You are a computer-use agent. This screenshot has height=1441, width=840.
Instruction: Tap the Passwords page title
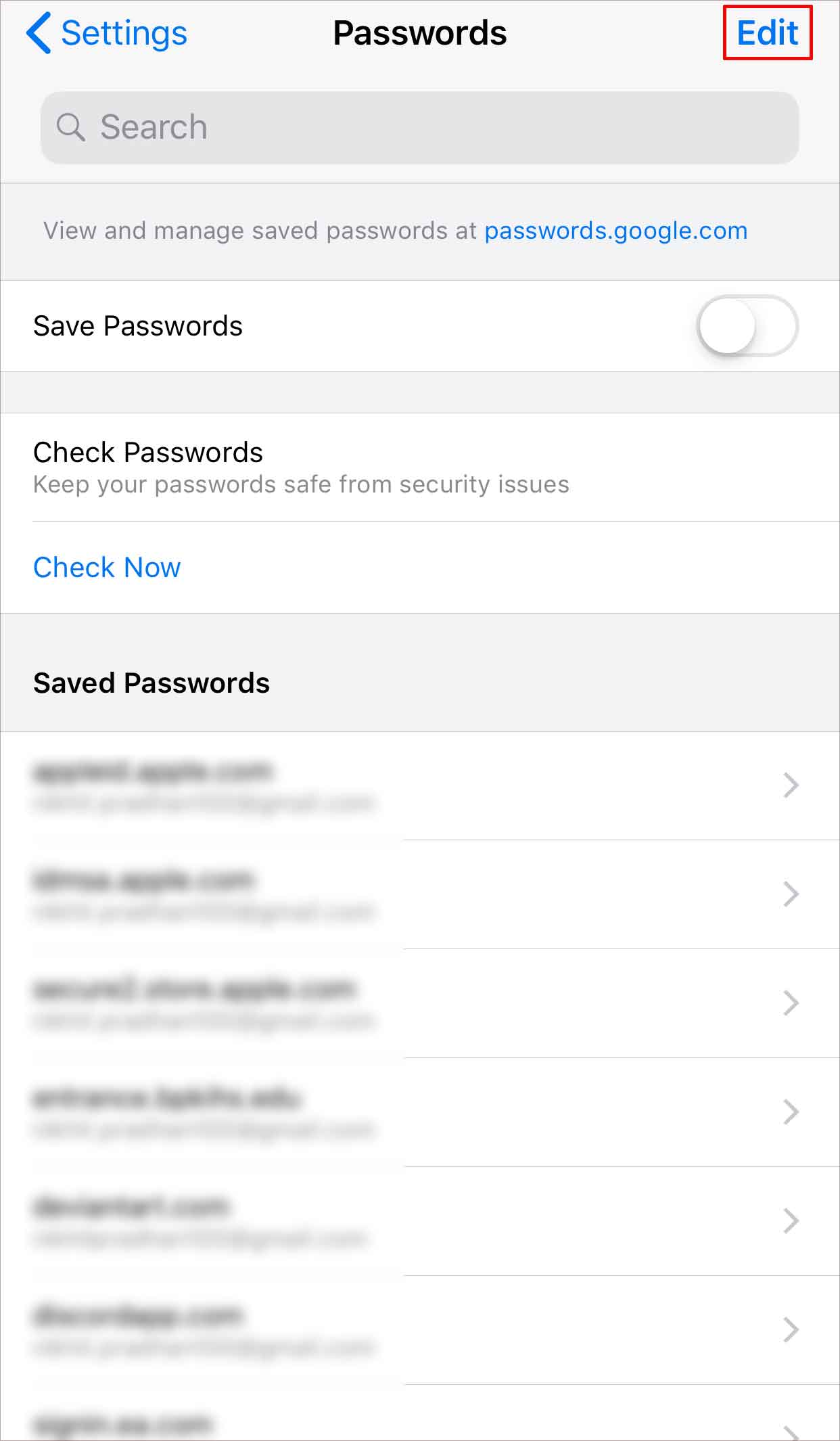click(419, 33)
